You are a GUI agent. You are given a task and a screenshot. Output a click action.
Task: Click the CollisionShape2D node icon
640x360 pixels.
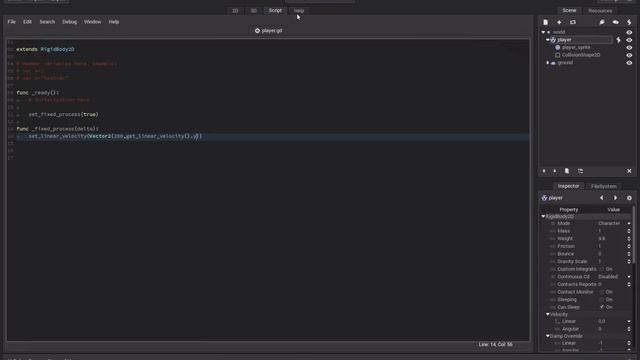click(x=558, y=55)
